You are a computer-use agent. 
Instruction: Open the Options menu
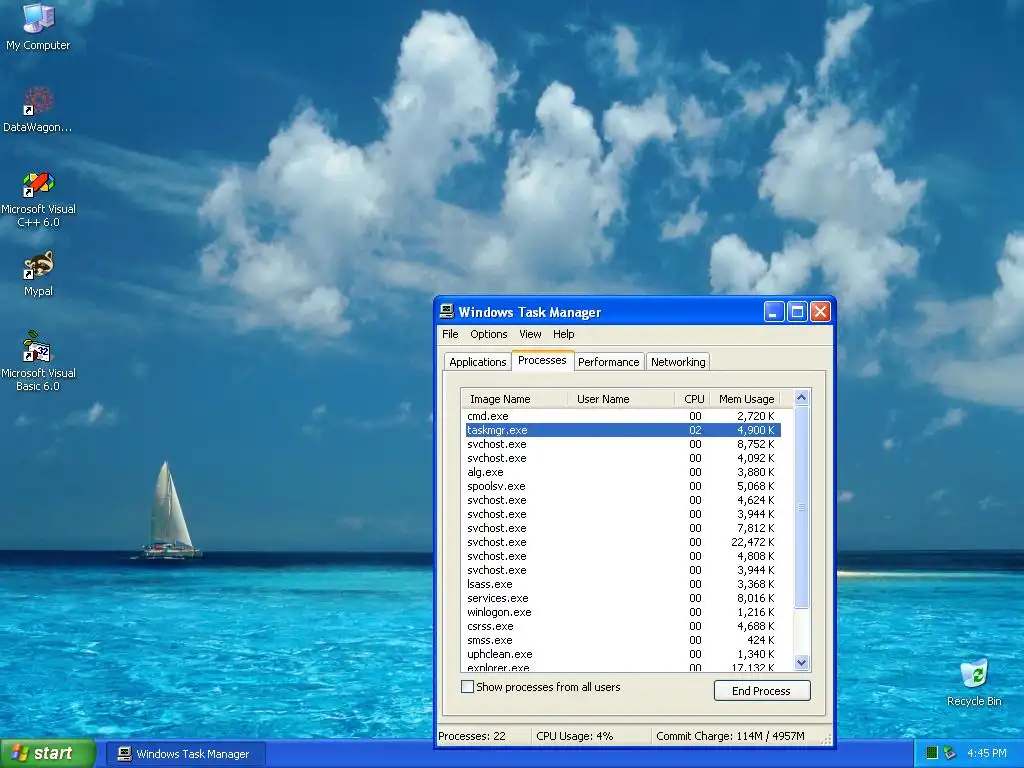488,334
